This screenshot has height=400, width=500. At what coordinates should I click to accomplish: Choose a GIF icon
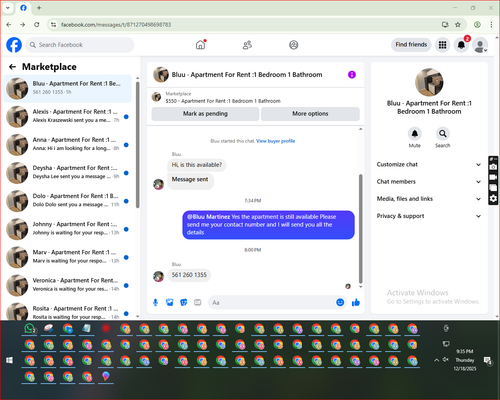[x=198, y=302]
